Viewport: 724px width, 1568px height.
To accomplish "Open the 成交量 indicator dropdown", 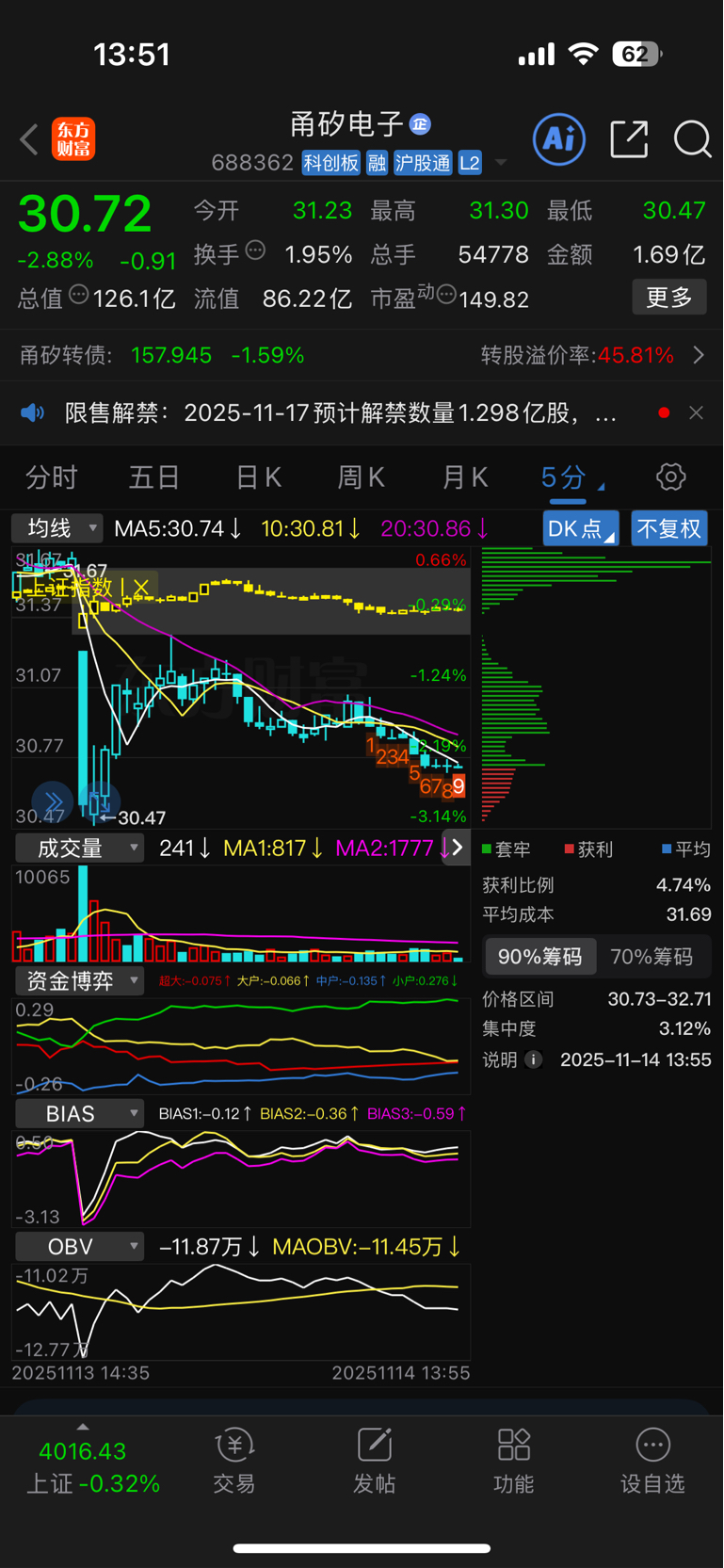I will [x=78, y=849].
